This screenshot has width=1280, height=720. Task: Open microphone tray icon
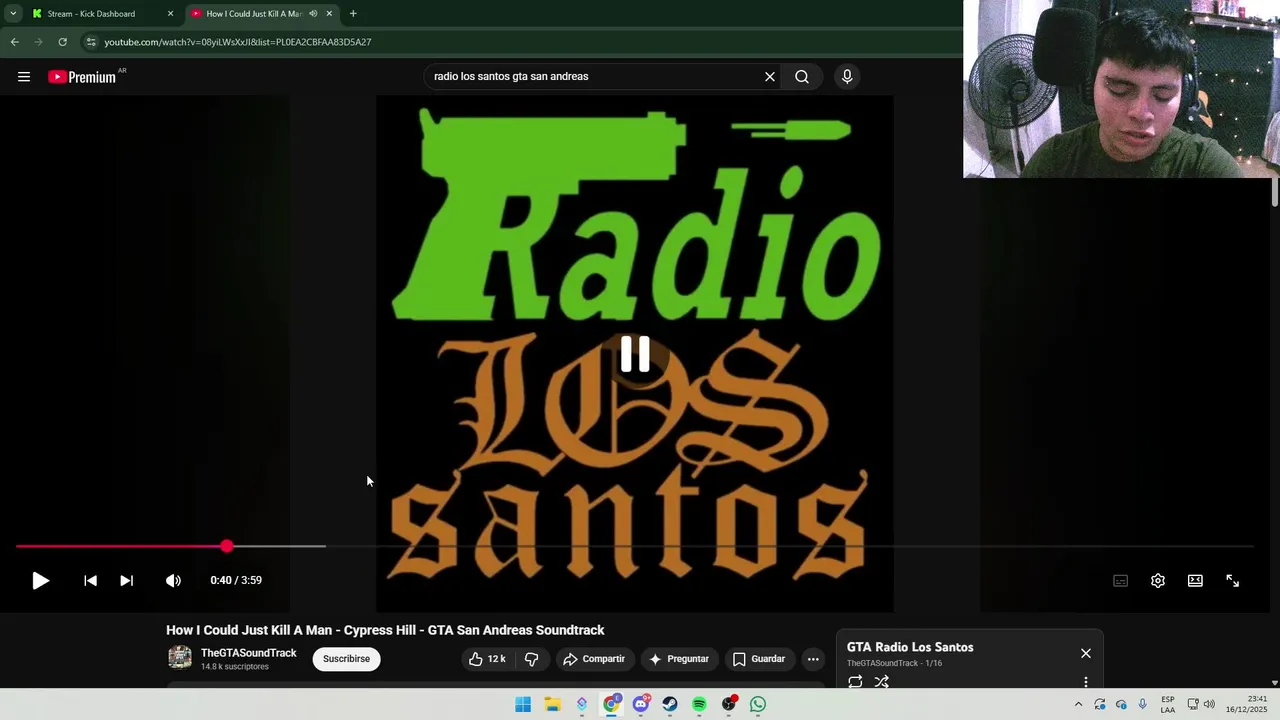[x=1142, y=705]
